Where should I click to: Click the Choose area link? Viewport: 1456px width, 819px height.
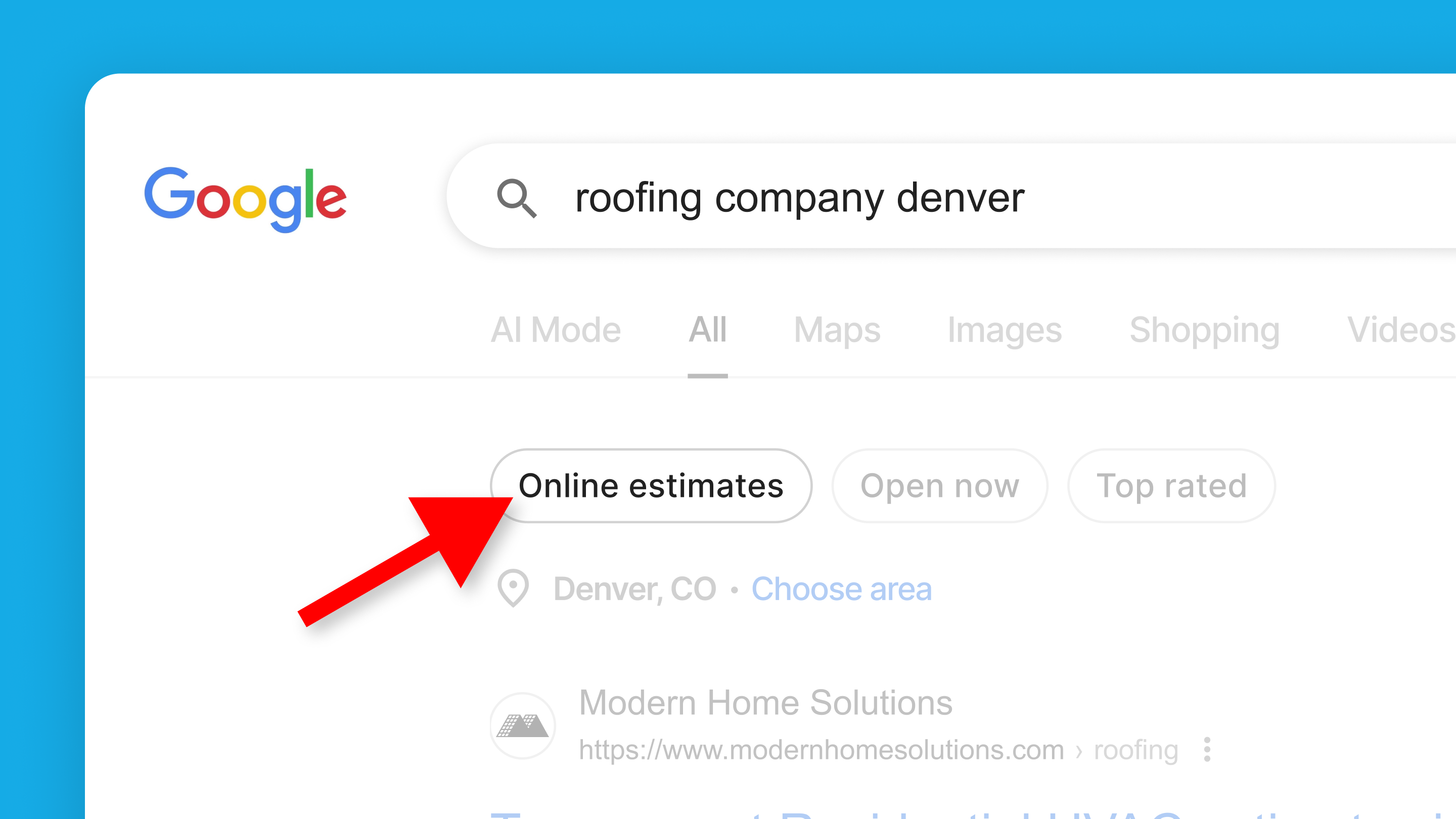point(841,589)
